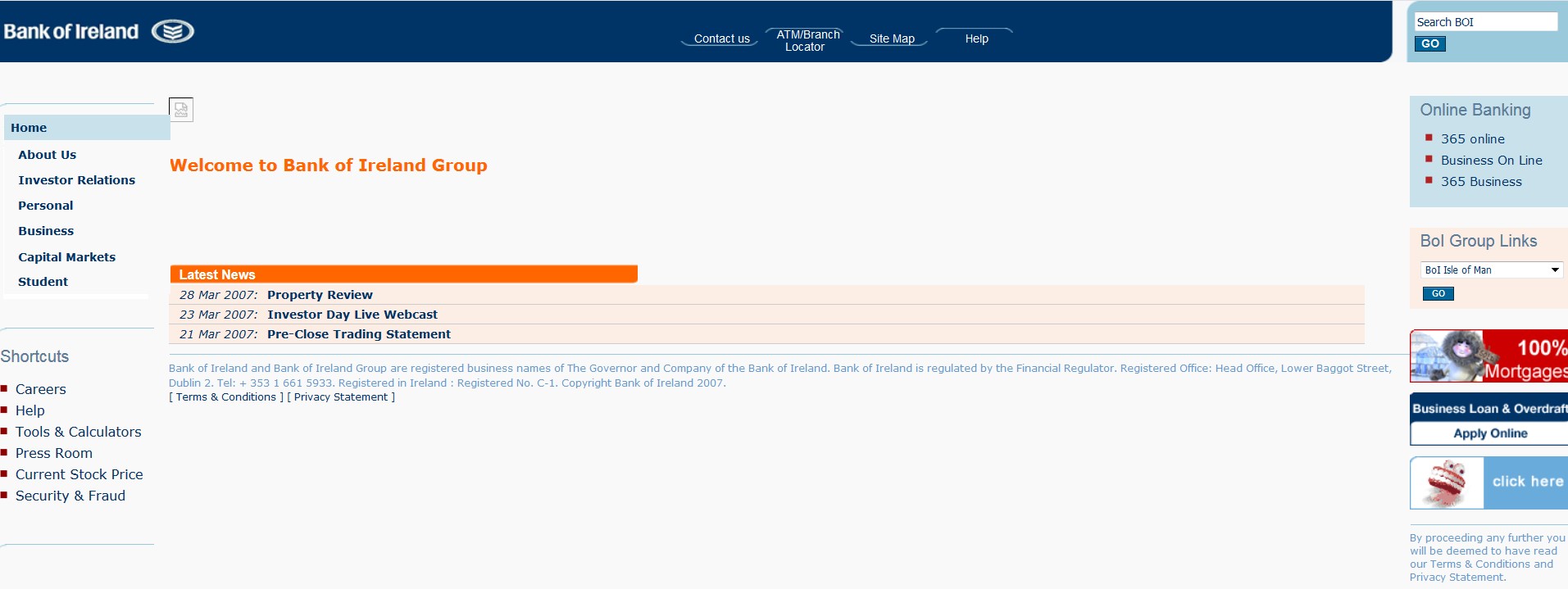This screenshot has width=1568, height=589.
Task: Open Personal banking section
Action: click(45, 206)
